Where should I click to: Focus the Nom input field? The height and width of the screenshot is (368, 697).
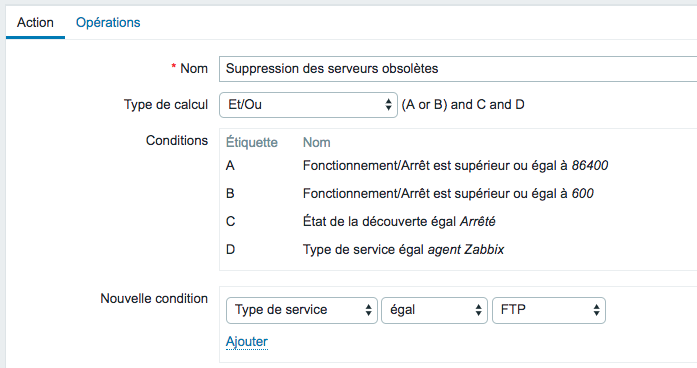[458, 69]
